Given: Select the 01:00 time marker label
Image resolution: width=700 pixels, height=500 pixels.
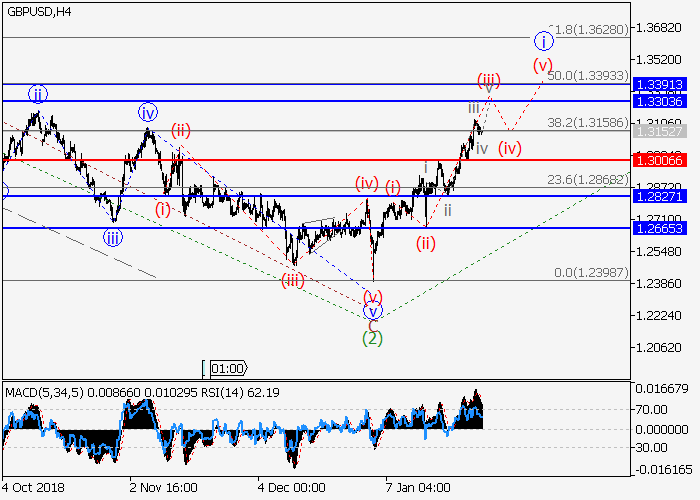Looking at the screenshot, I should (x=227, y=368).
